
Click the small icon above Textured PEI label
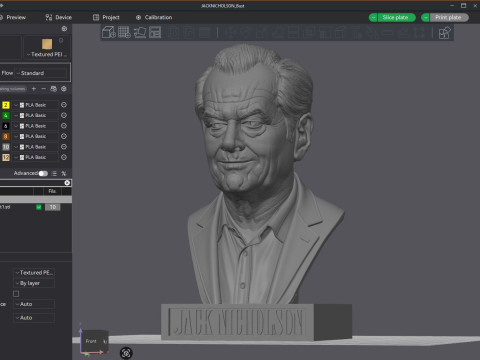tap(61, 40)
